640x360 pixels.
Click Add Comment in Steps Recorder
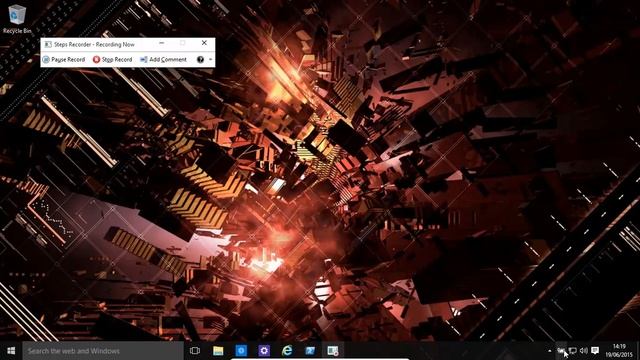163,60
